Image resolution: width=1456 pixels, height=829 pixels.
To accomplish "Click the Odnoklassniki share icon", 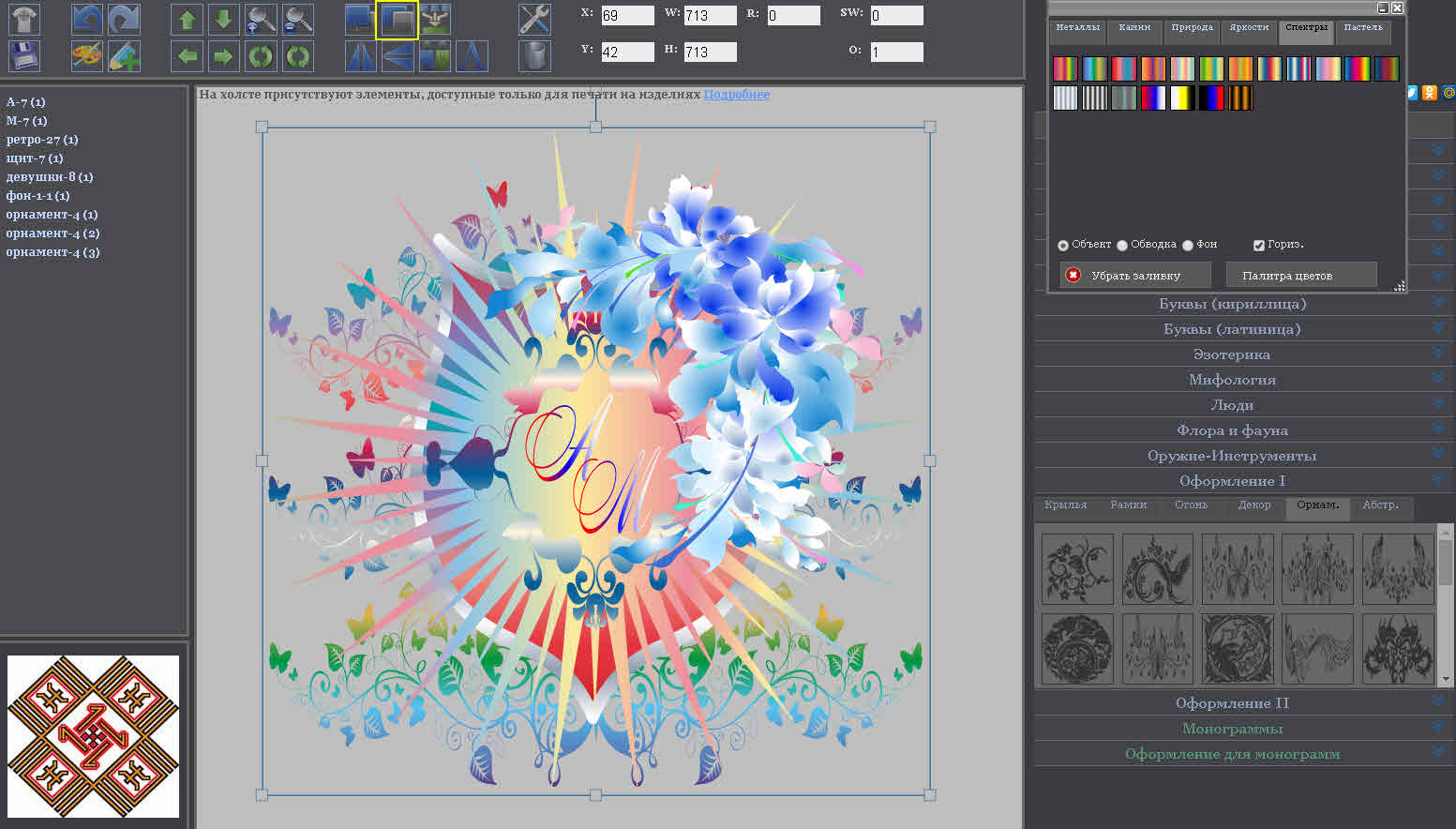I will [1429, 92].
